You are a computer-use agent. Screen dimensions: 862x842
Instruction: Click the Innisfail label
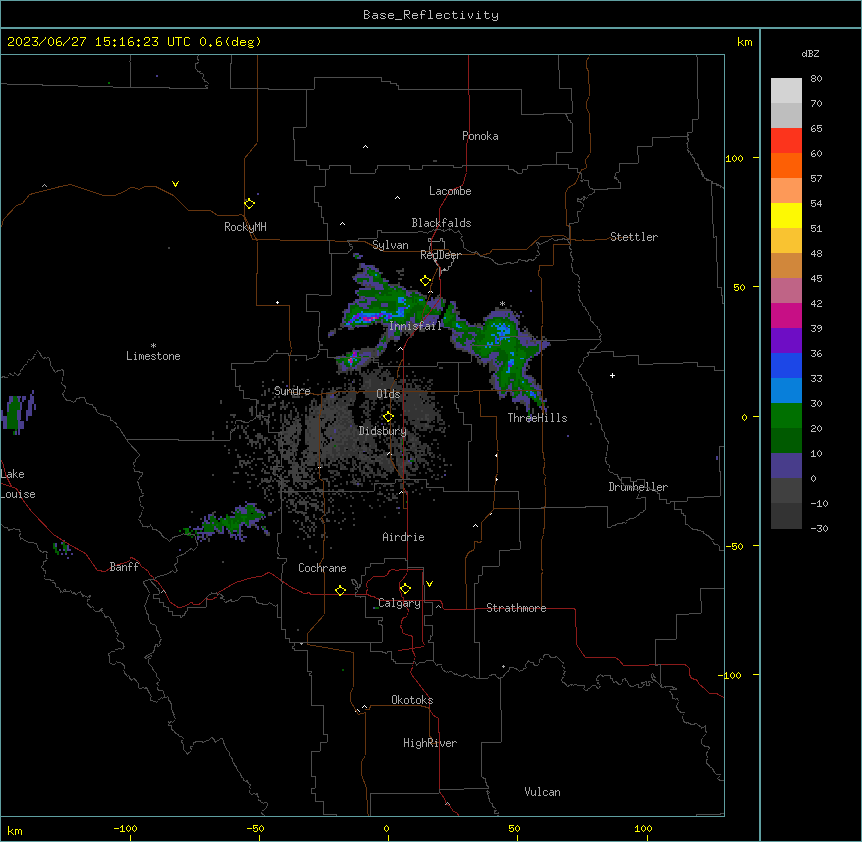click(x=415, y=326)
